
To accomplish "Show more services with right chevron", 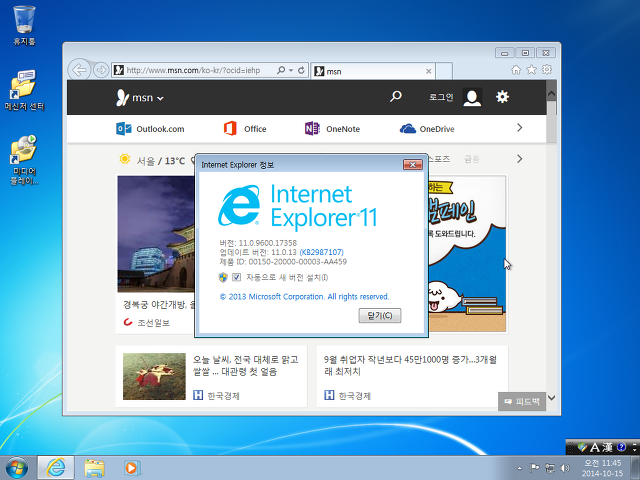I will pyautogui.click(x=520, y=128).
